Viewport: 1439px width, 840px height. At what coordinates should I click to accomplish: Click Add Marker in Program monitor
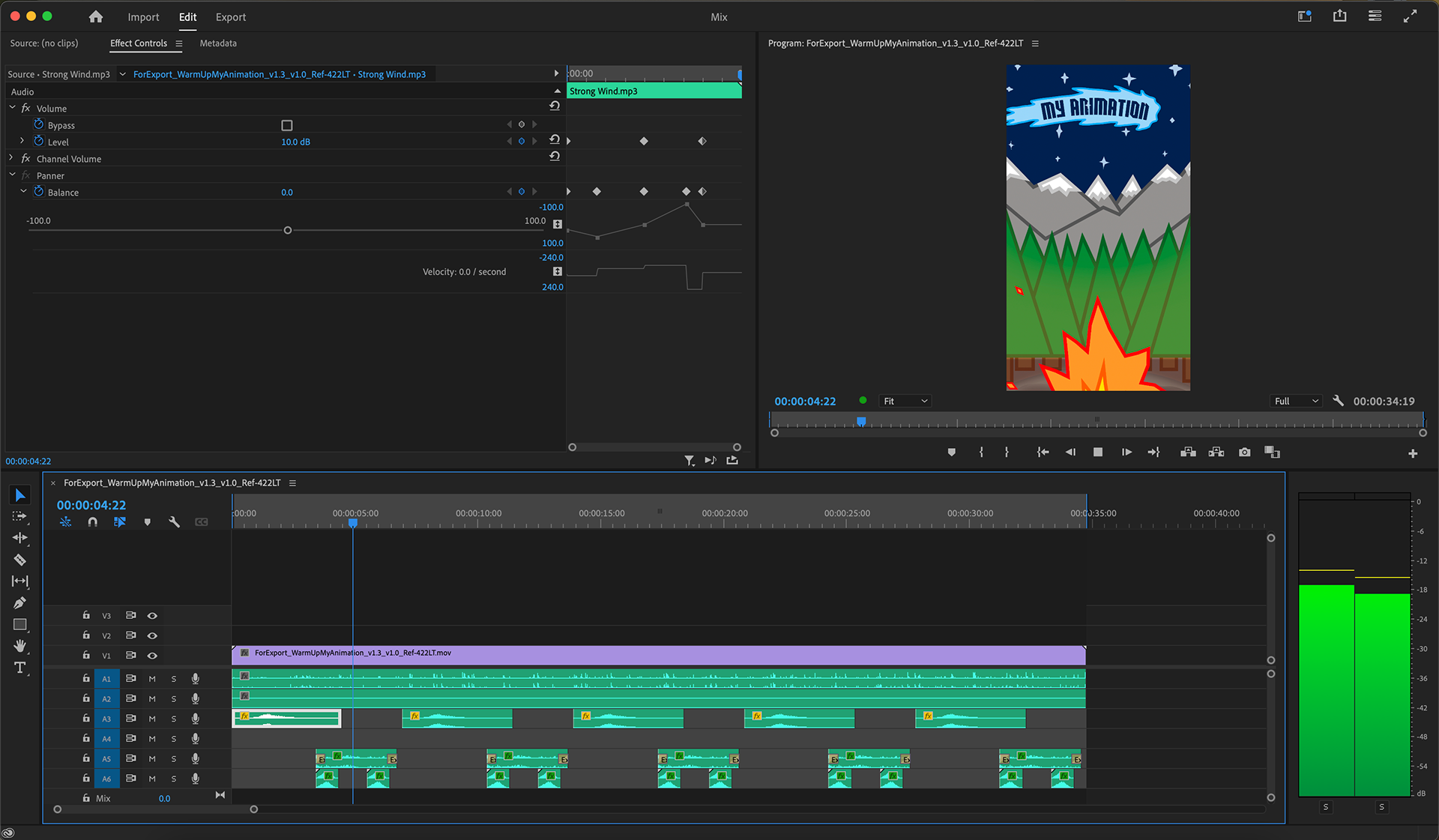tap(952, 453)
